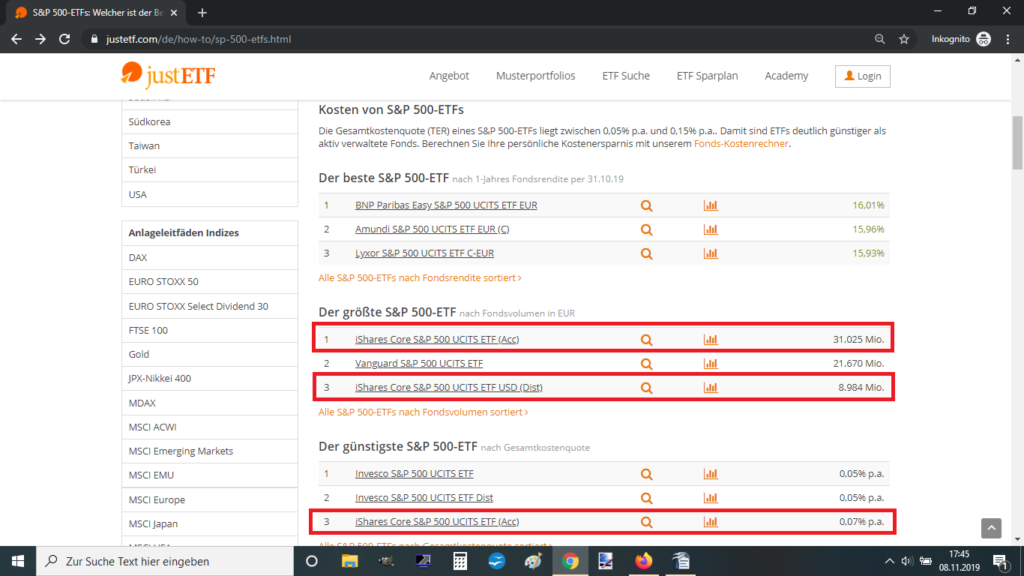Image resolution: width=1024 pixels, height=576 pixels.
Task: Open the Windows Start menu
Action: (x=18, y=561)
